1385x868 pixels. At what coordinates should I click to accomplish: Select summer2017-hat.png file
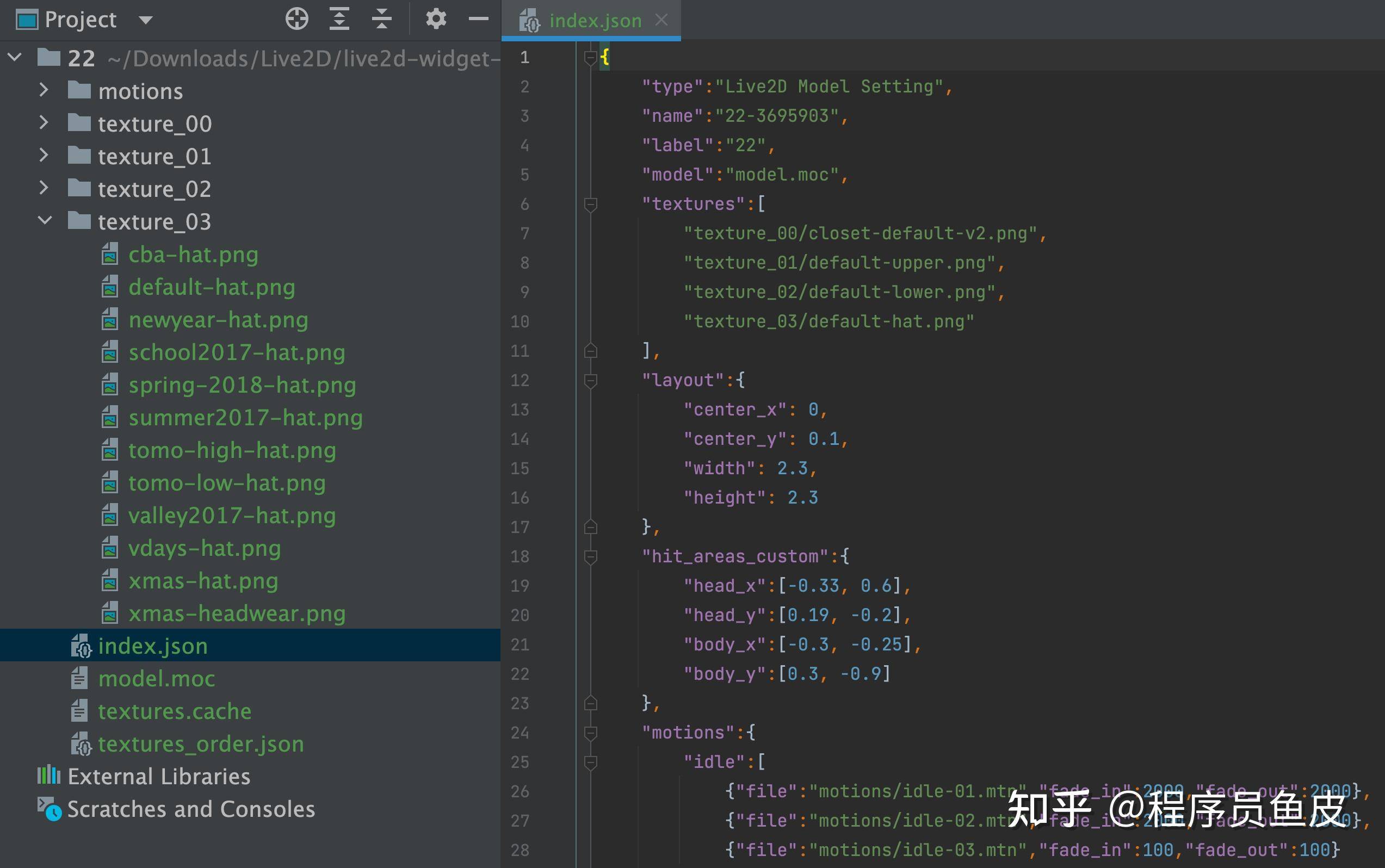click(246, 418)
